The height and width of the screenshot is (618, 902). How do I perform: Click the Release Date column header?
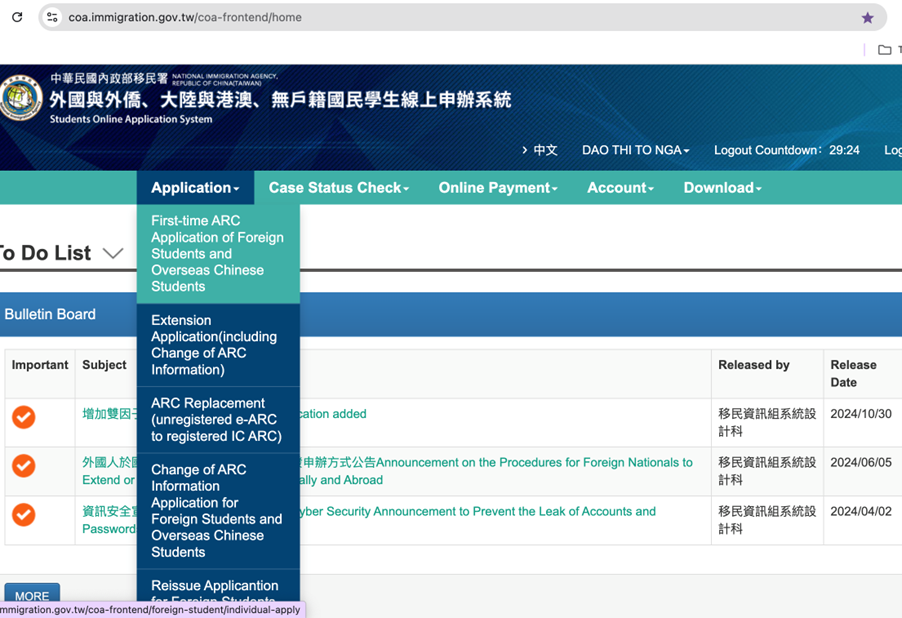pyautogui.click(x=853, y=373)
